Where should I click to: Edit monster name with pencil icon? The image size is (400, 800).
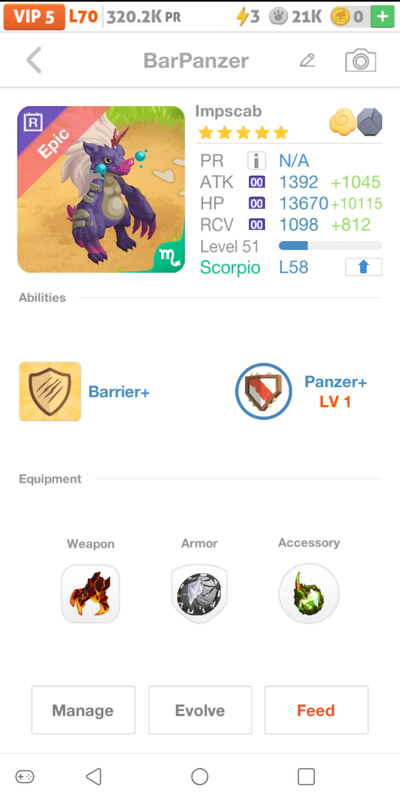click(307, 61)
